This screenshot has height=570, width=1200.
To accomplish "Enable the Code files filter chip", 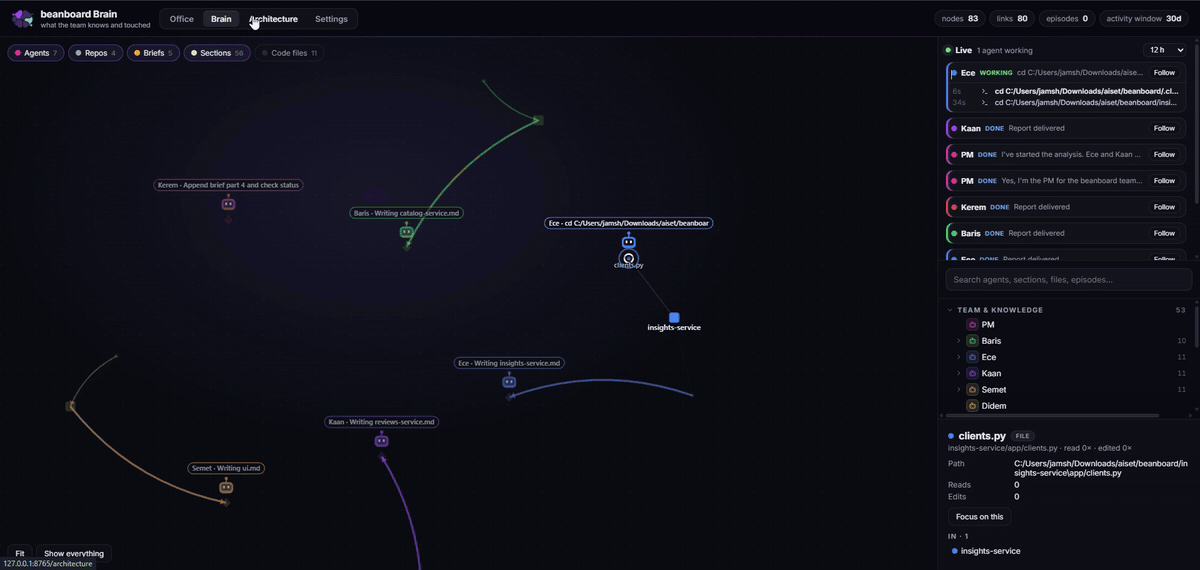I will pos(289,53).
